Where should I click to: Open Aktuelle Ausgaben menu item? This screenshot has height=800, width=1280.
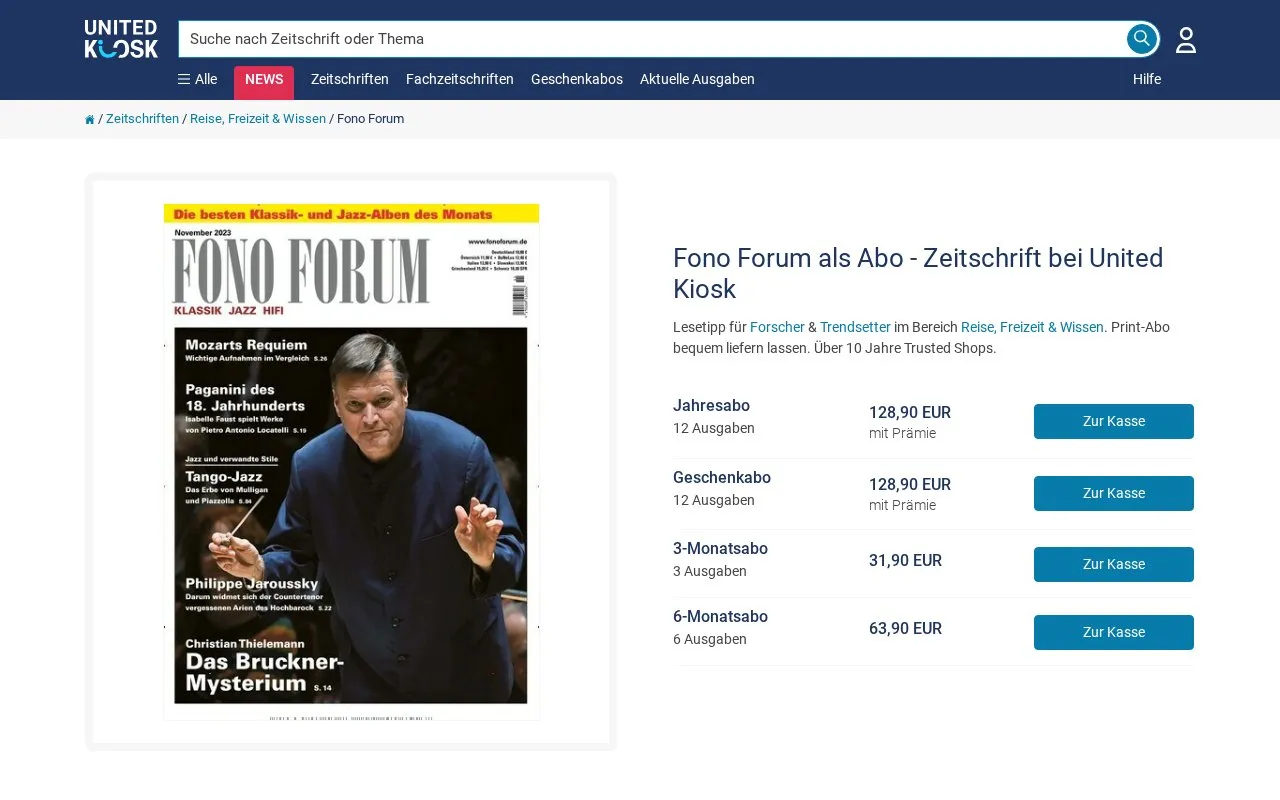tap(697, 79)
